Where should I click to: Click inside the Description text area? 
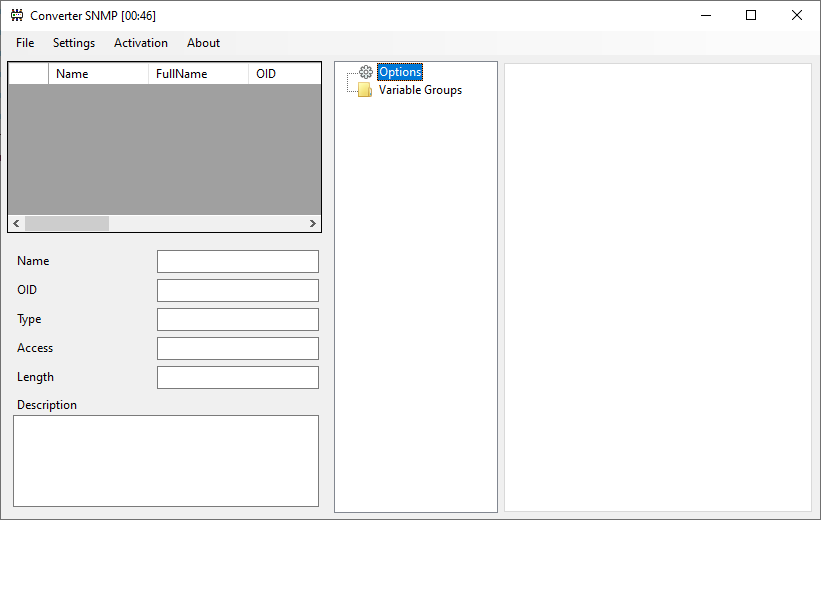pyautogui.click(x=166, y=461)
